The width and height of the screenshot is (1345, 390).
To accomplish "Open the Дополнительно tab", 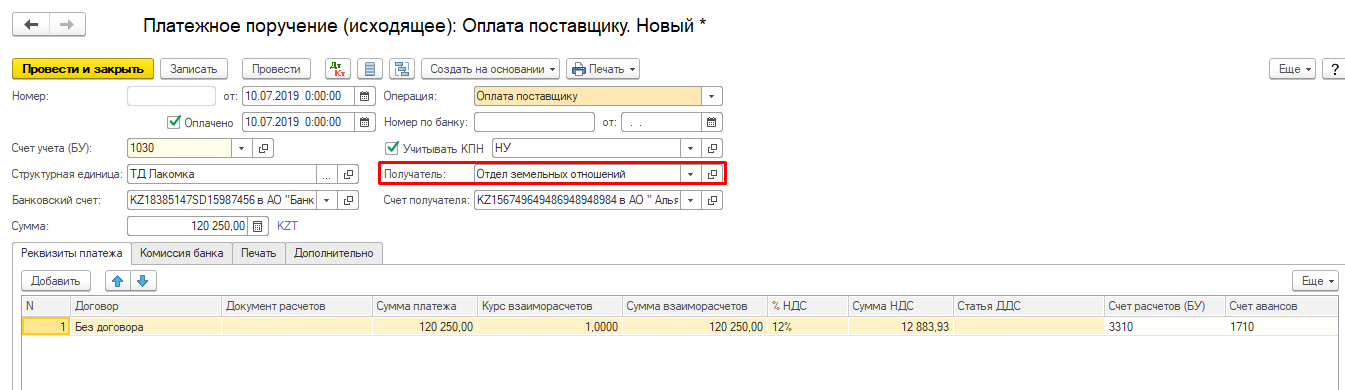I will click(334, 253).
